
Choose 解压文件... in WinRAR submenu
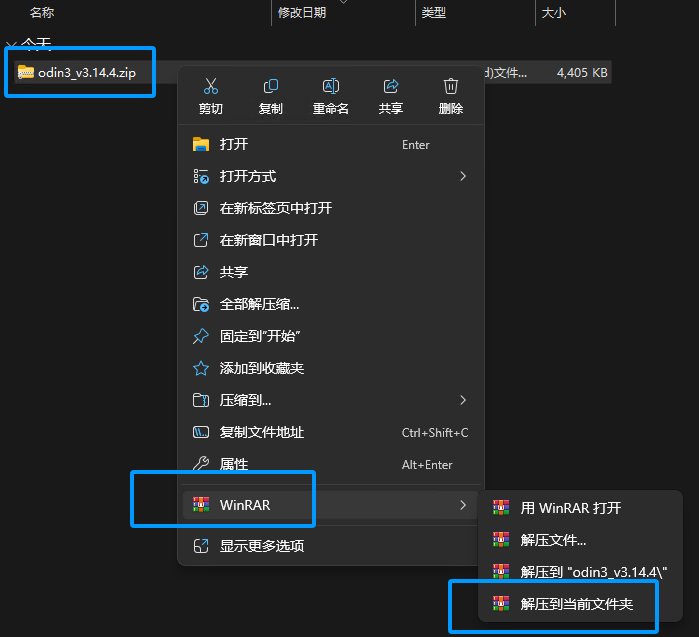point(580,540)
